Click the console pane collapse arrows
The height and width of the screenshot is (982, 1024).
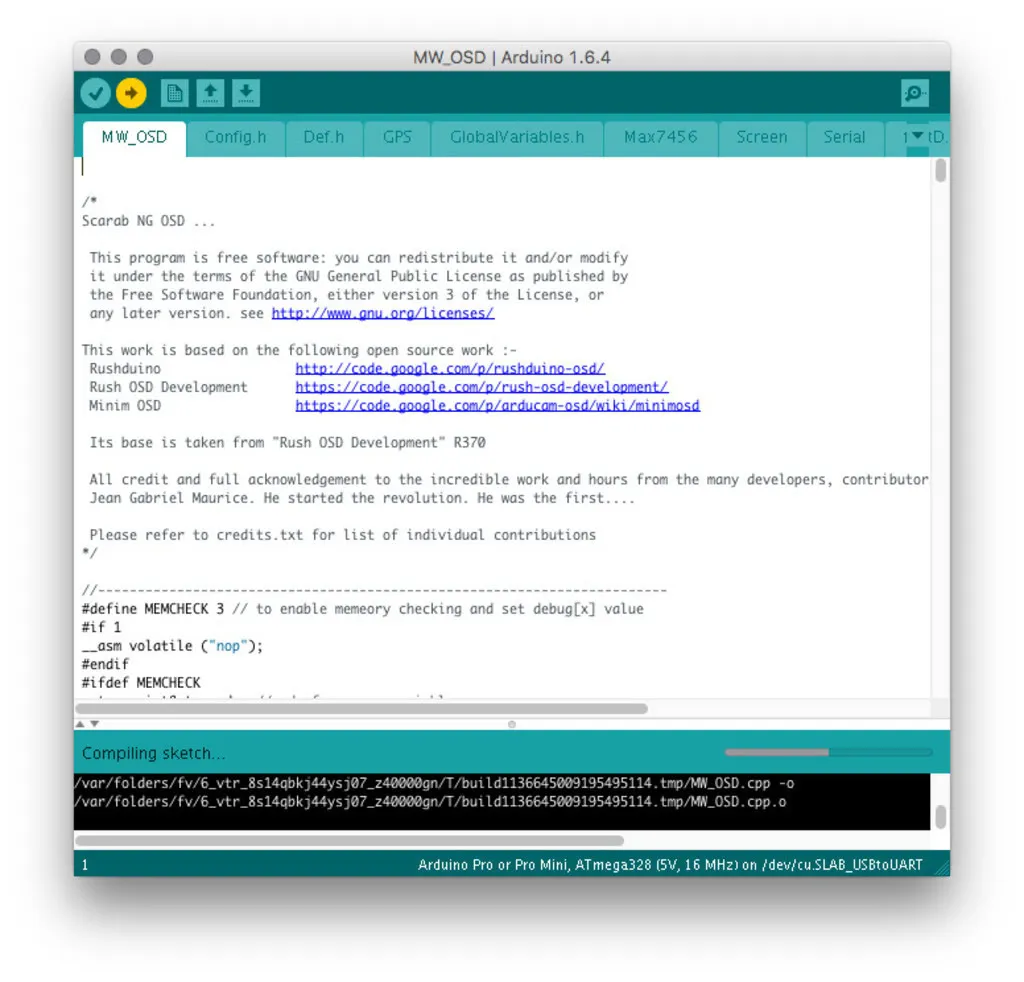click(88, 723)
